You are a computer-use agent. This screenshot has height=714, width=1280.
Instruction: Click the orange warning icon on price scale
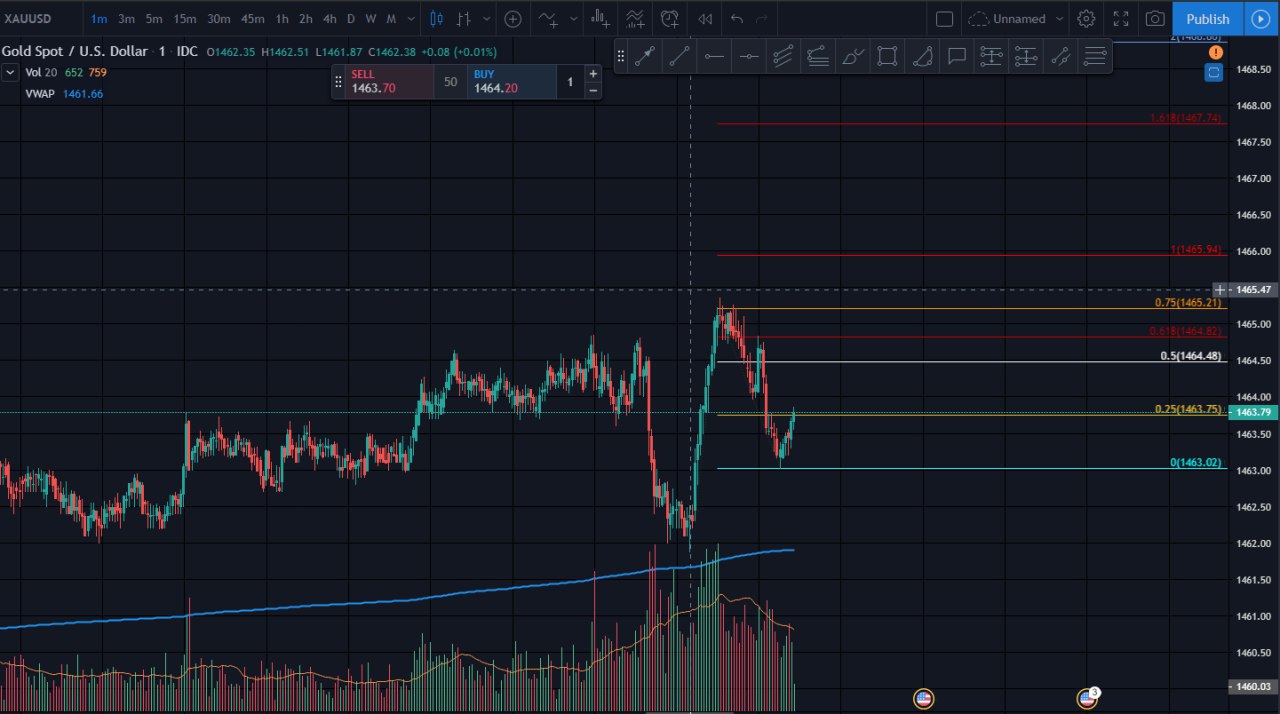(1214, 52)
